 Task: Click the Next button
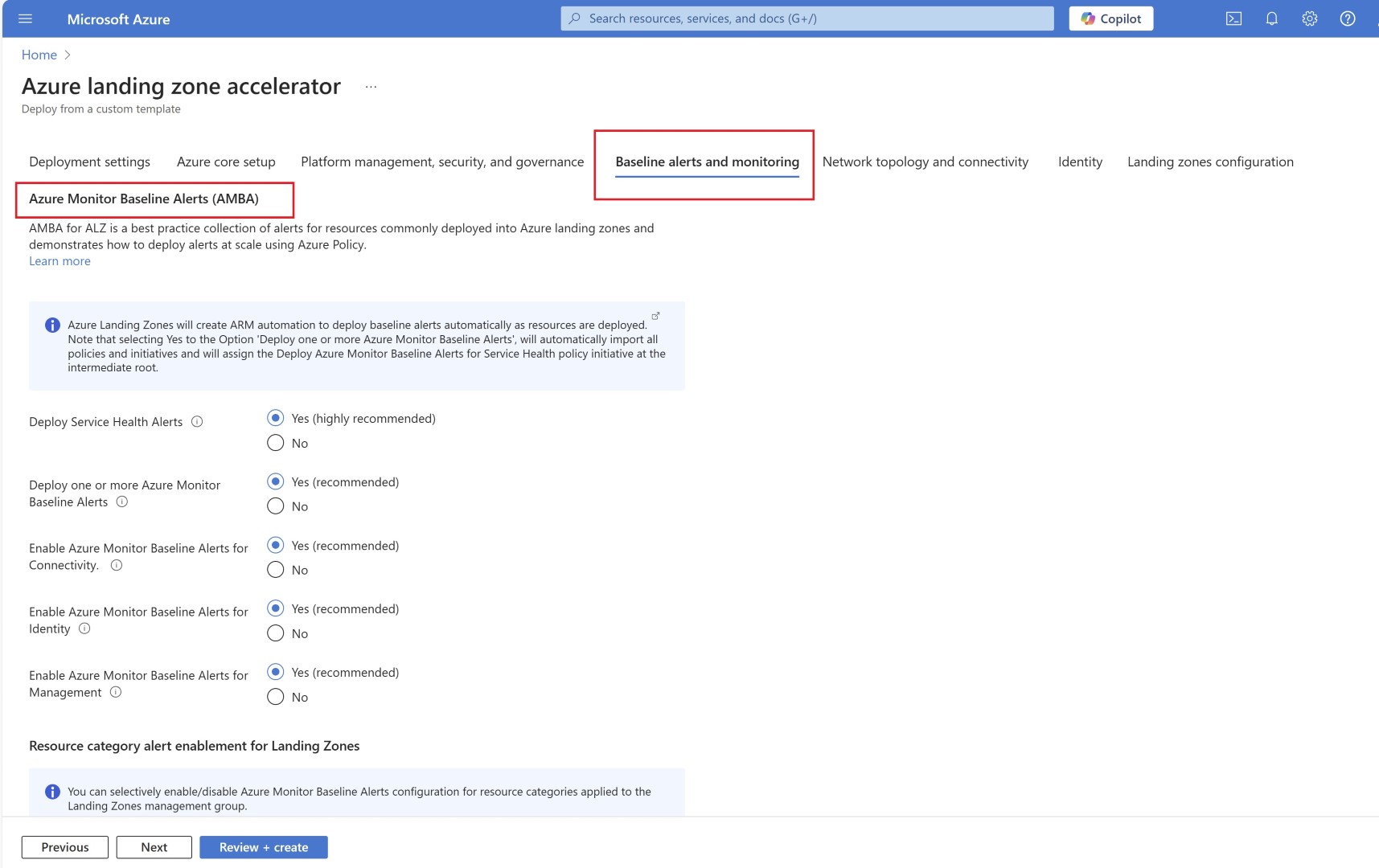click(x=154, y=847)
